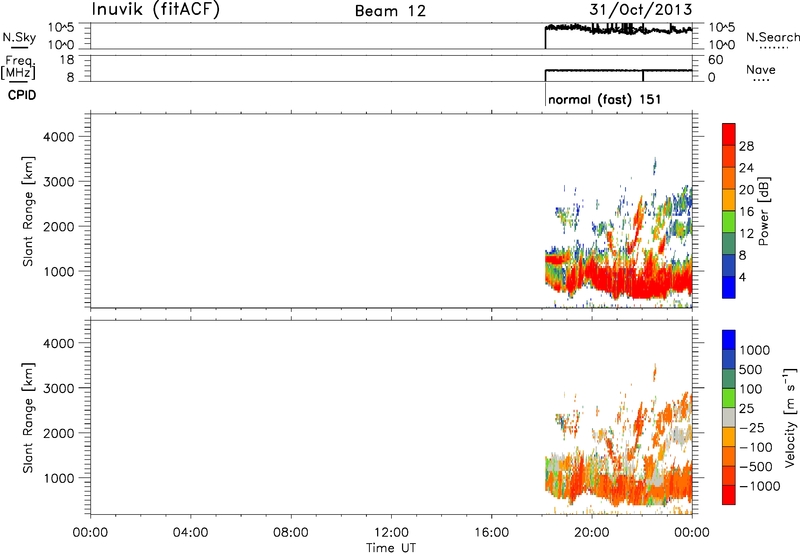
Task: Select the '04:00' time tick label
Action: pos(190,533)
